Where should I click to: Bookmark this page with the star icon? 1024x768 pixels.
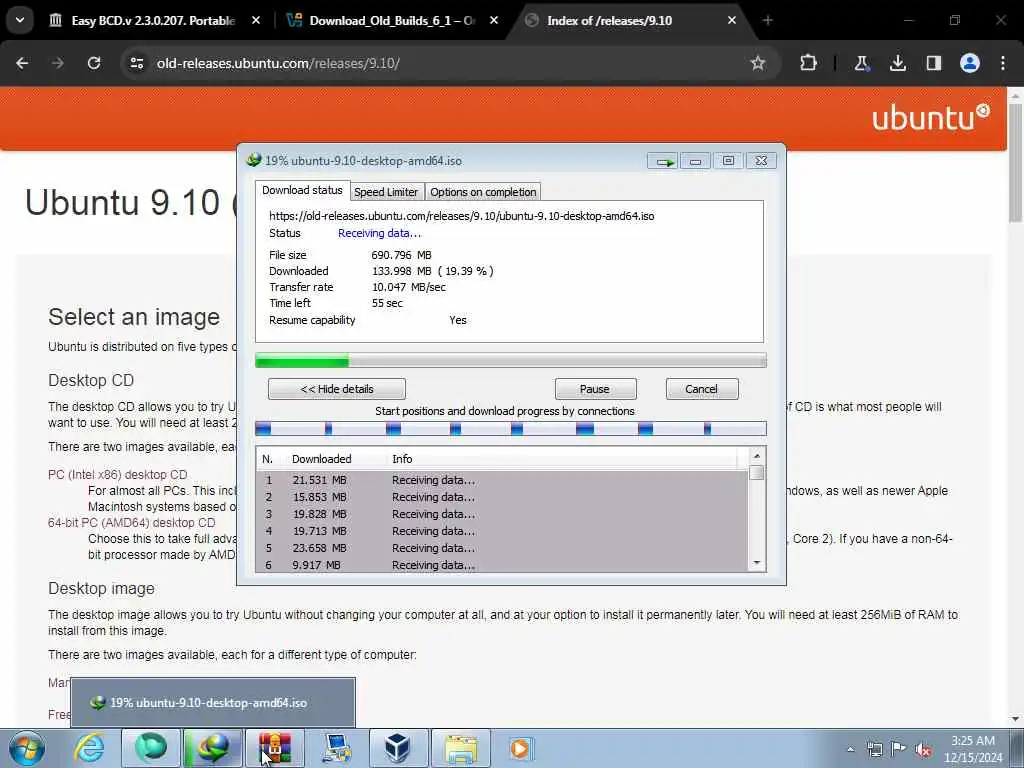pos(758,63)
